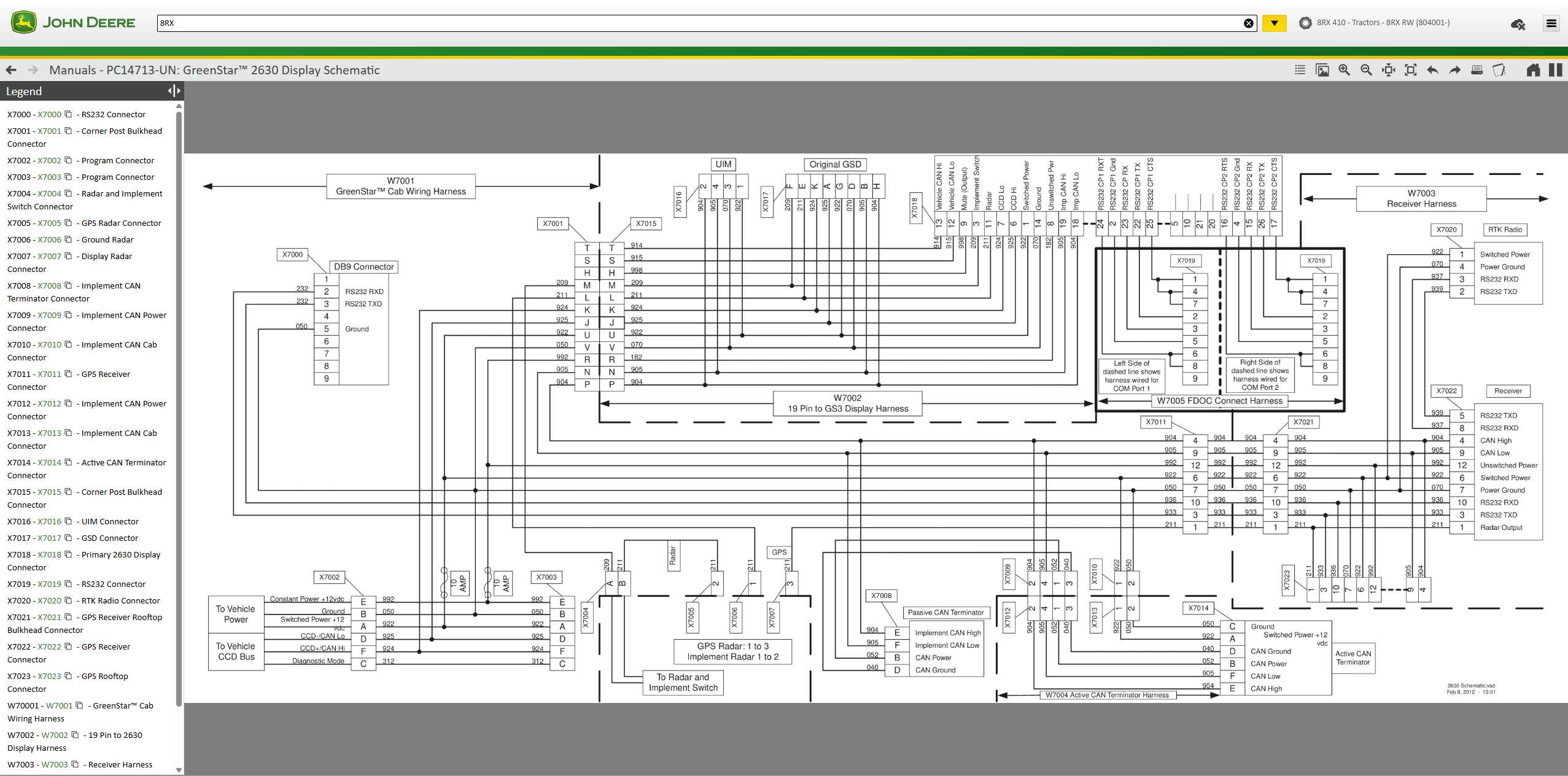The width and height of the screenshot is (1568, 776).
Task: Select the zoom in tool
Action: [1343, 69]
